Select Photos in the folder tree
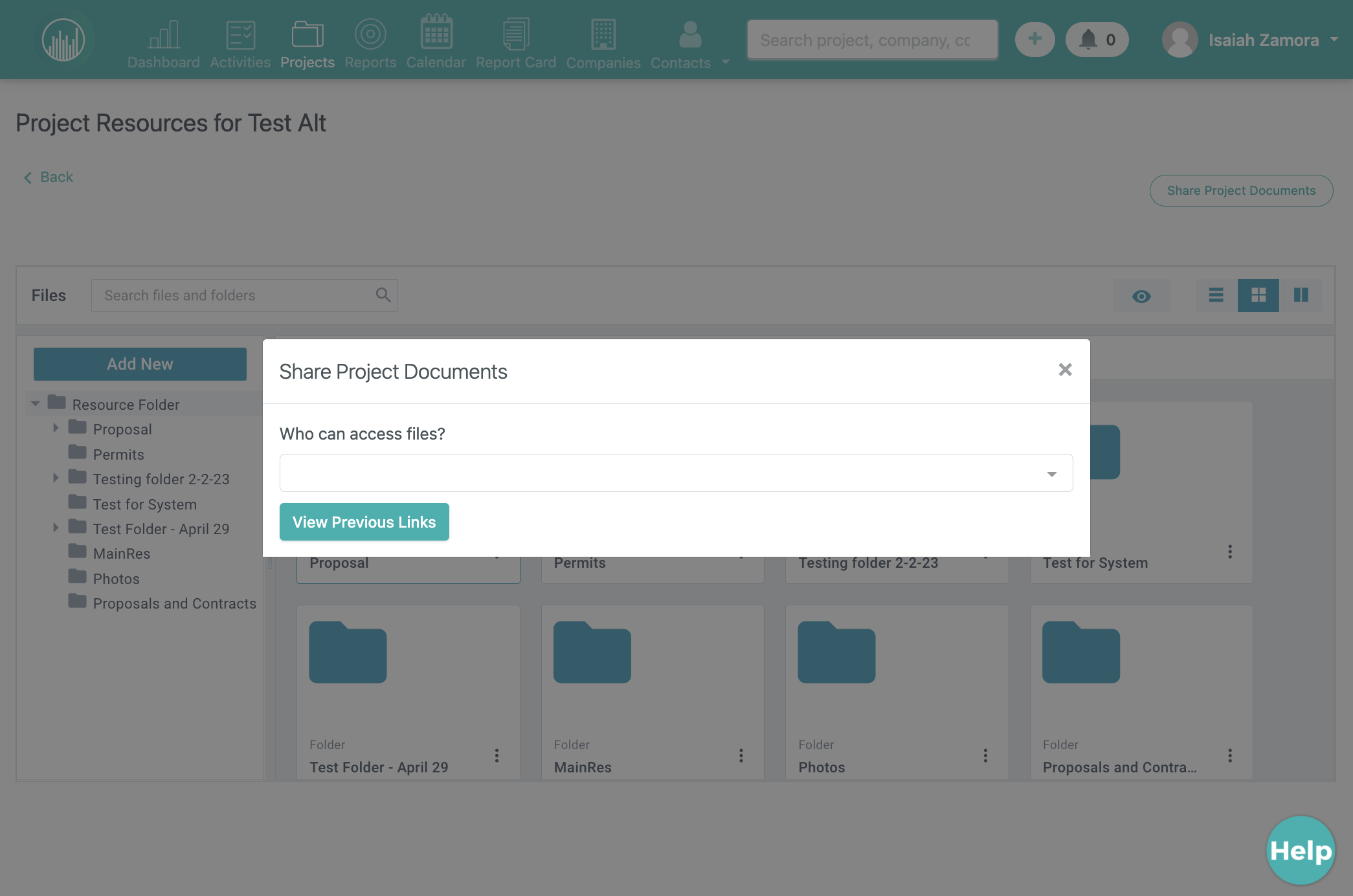Viewport: 1353px width, 896px height. click(x=117, y=579)
